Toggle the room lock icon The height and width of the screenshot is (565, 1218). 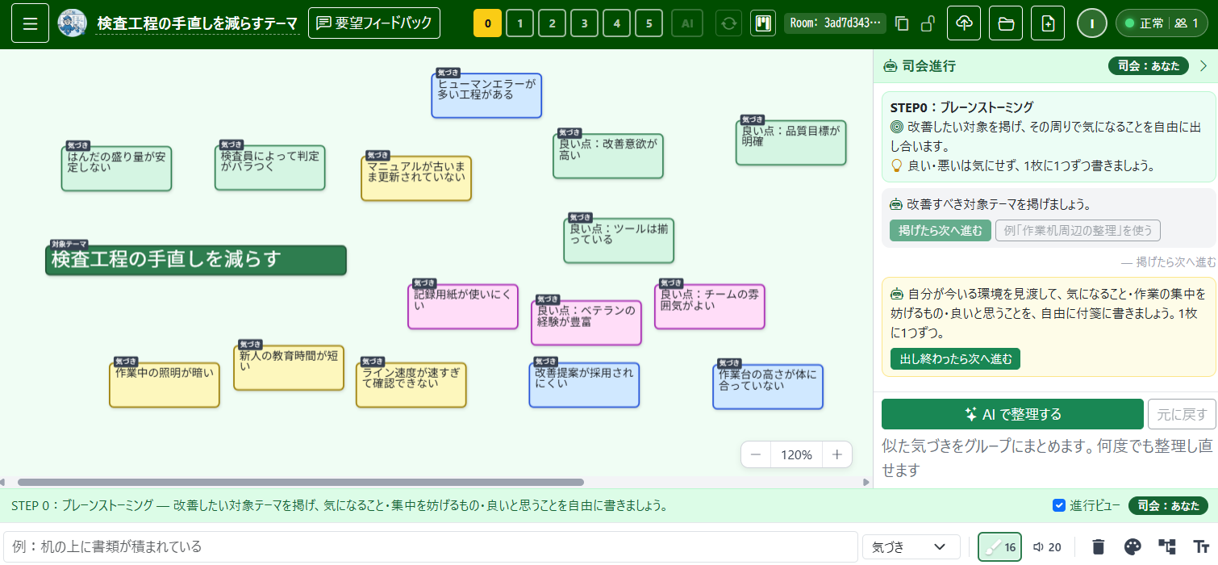click(x=928, y=23)
